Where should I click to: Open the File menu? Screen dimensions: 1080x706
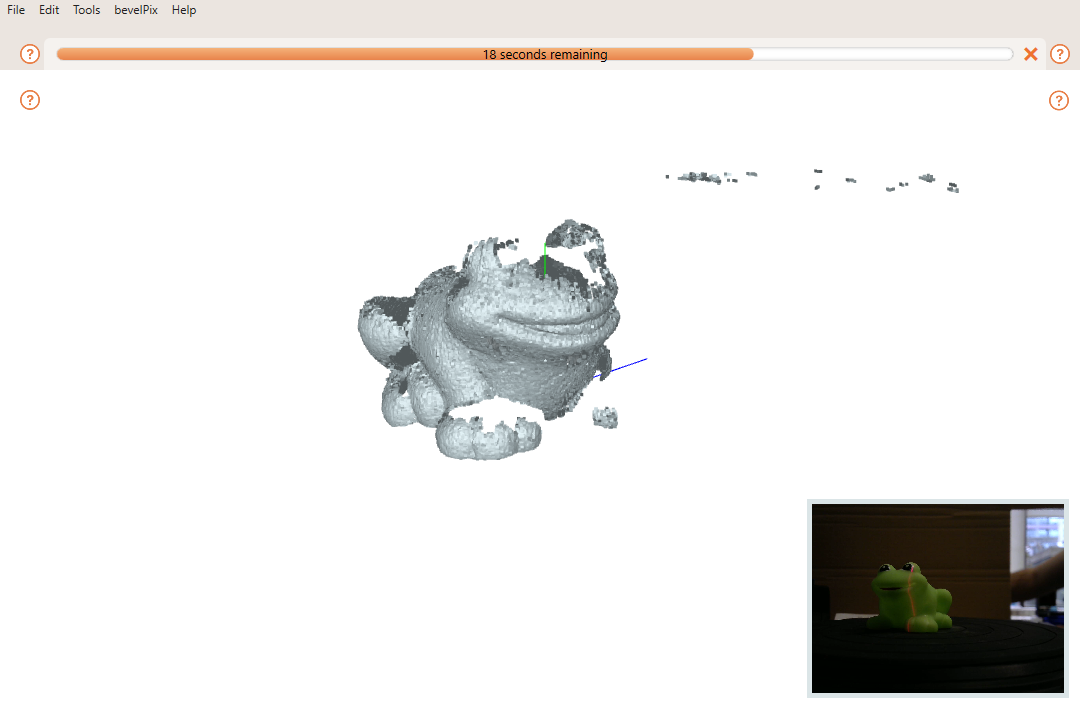click(x=16, y=10)
